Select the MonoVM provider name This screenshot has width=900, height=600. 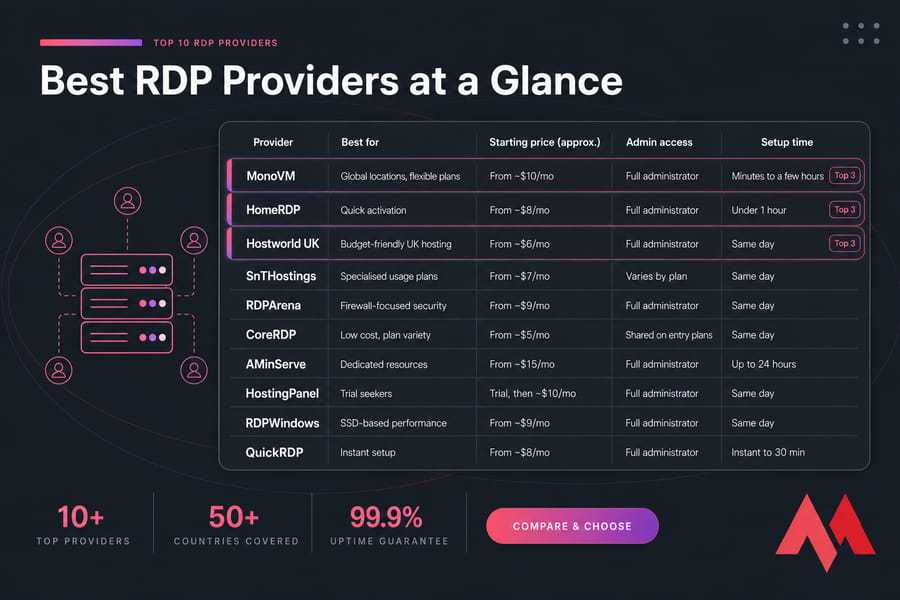point(271,176)
